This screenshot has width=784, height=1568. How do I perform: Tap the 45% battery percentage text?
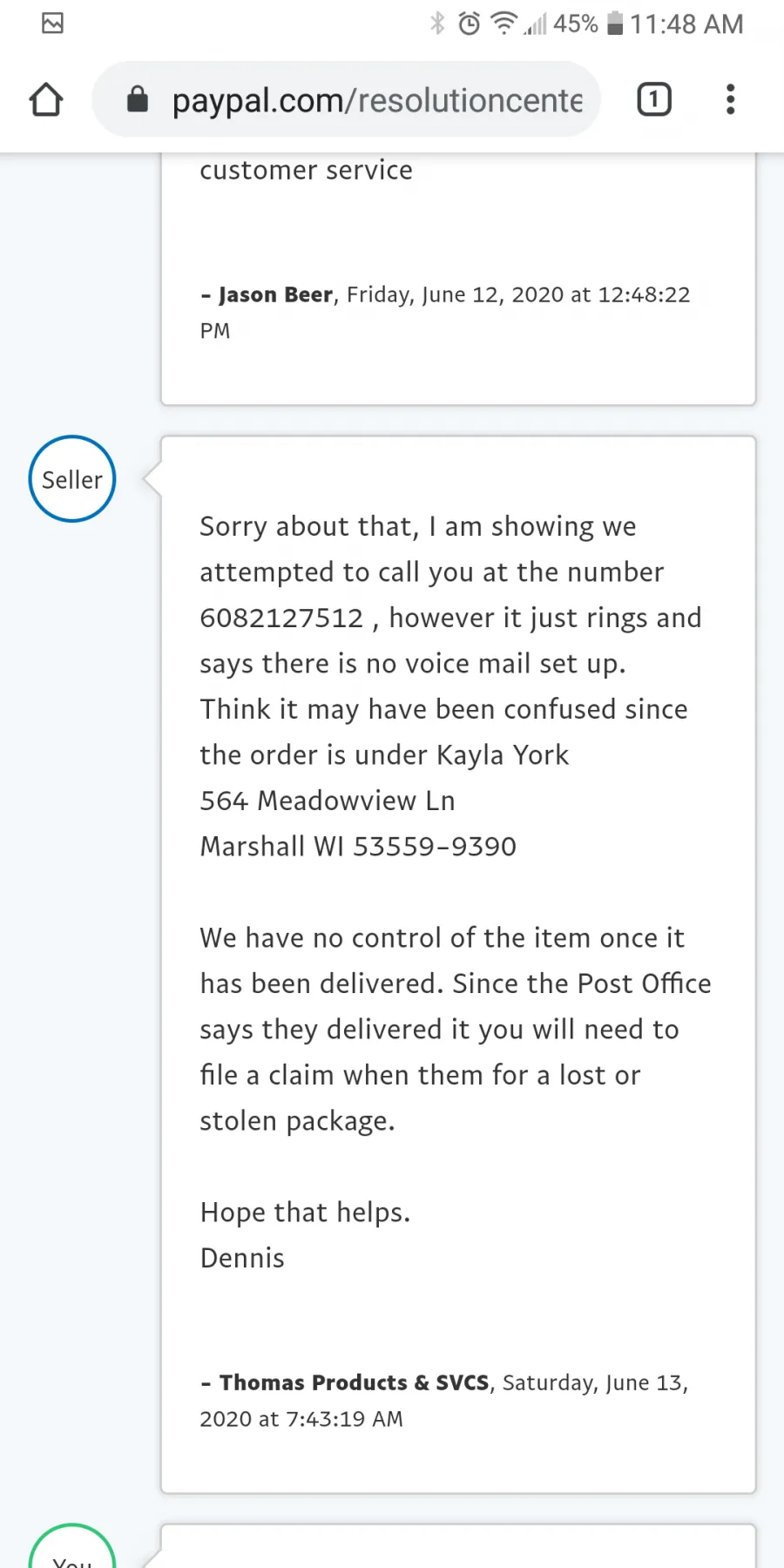[576, 24]
